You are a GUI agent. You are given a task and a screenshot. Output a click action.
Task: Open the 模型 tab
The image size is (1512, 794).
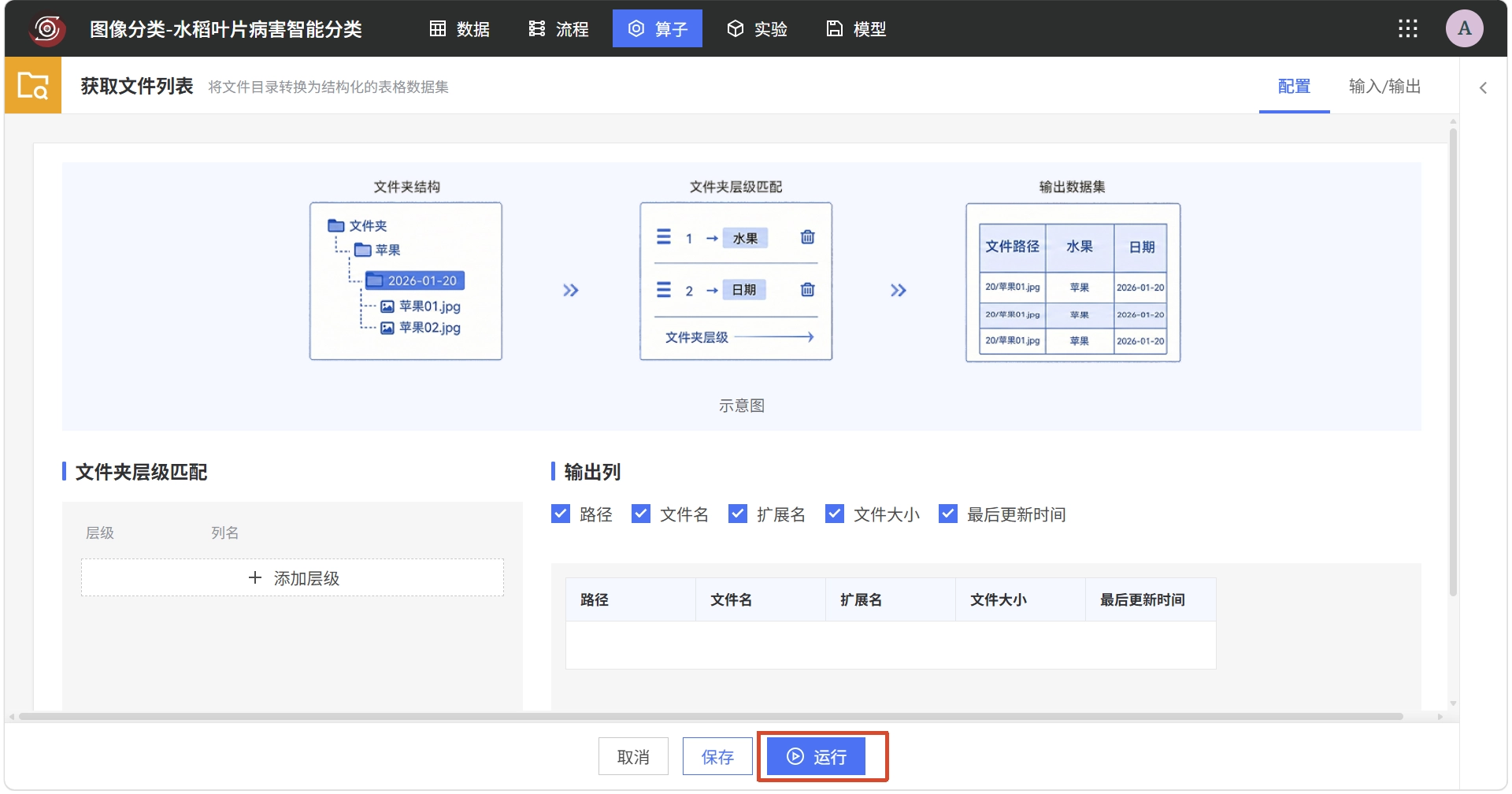pos(856,29)
